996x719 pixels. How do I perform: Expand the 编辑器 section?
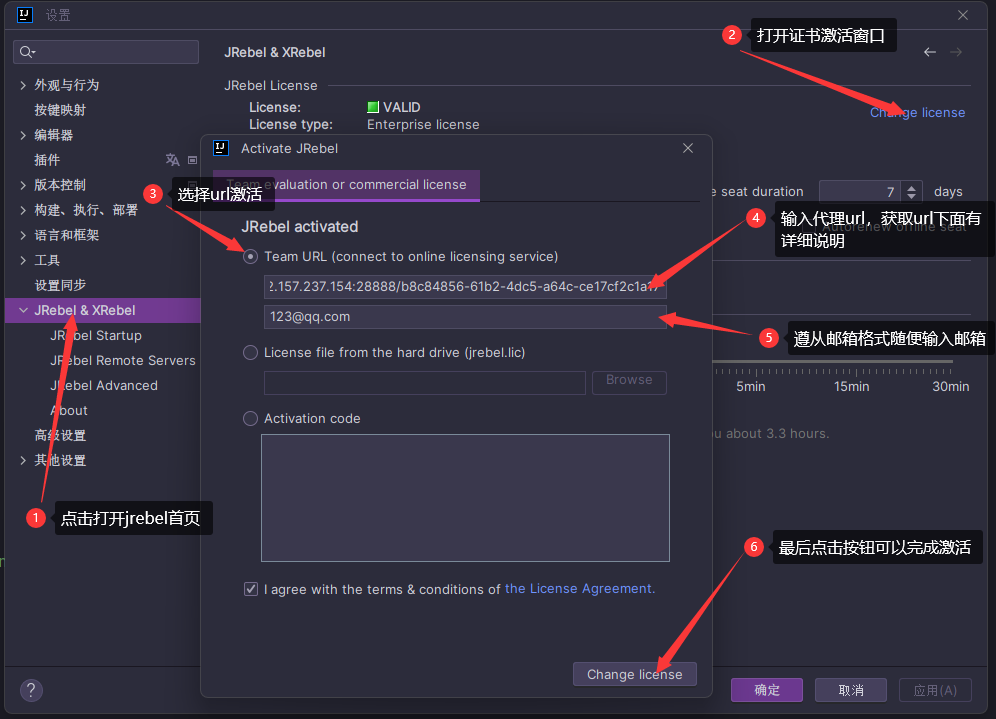(x=23, y=135)
